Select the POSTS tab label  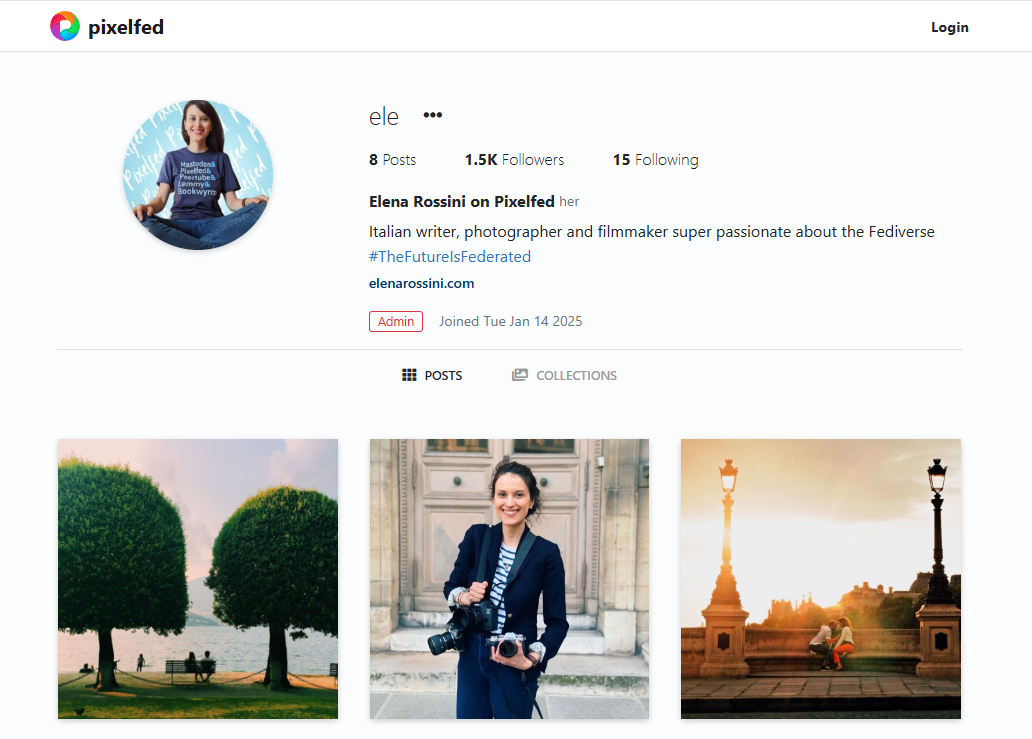[x=443, y=376]
